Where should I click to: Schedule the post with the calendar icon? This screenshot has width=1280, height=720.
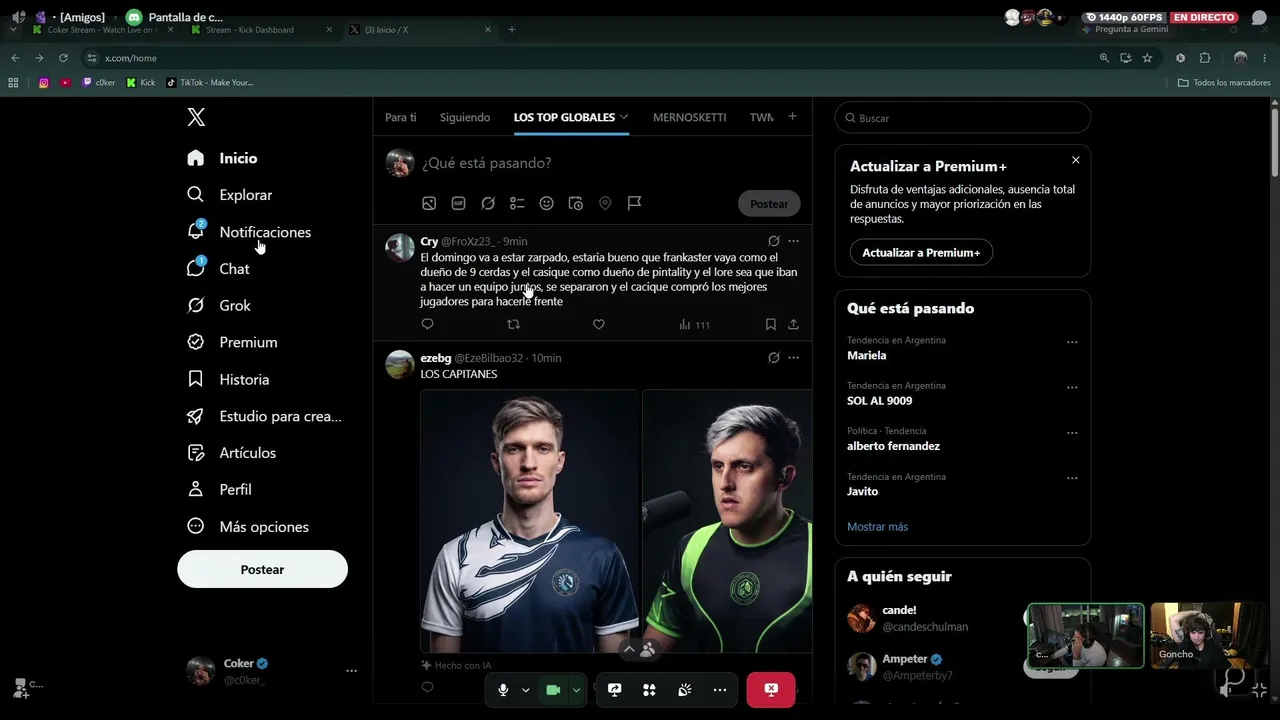coord(576,203)
